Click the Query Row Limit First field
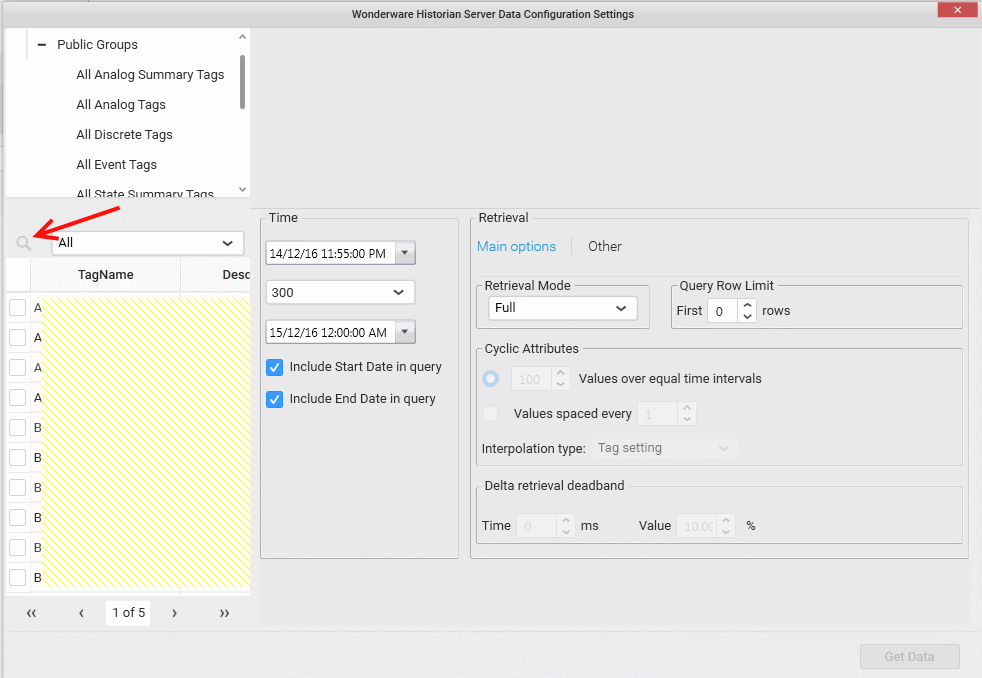982x678 pixels. (x=722, y=311)
